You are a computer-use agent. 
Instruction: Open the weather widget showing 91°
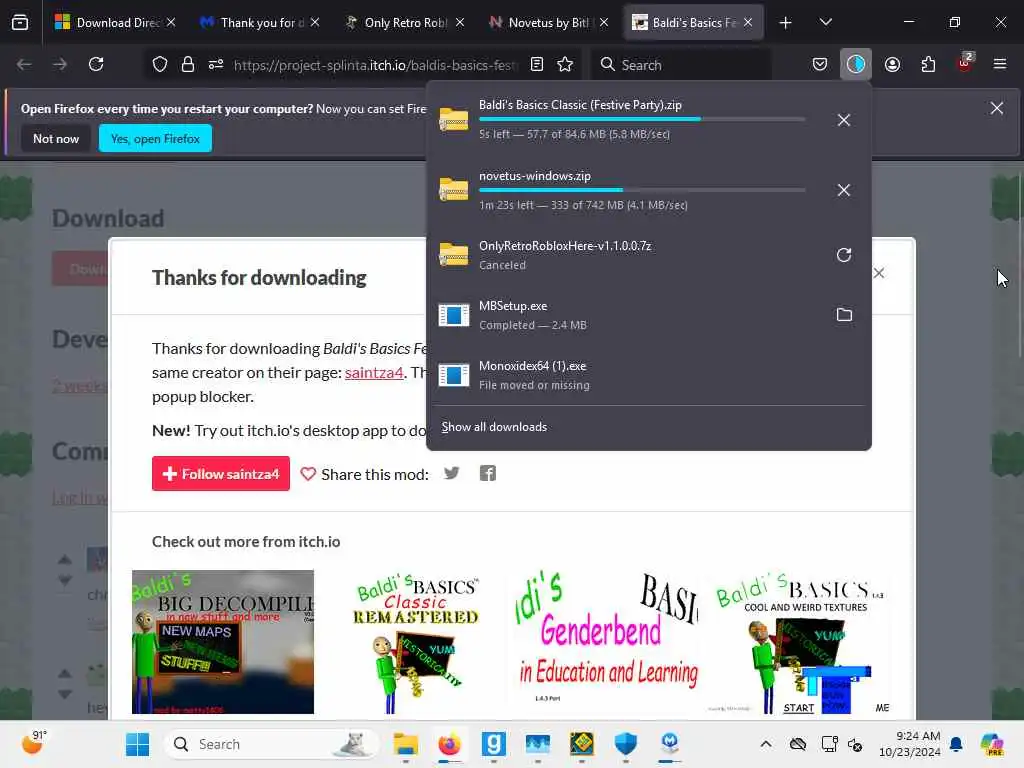(34, 743)
